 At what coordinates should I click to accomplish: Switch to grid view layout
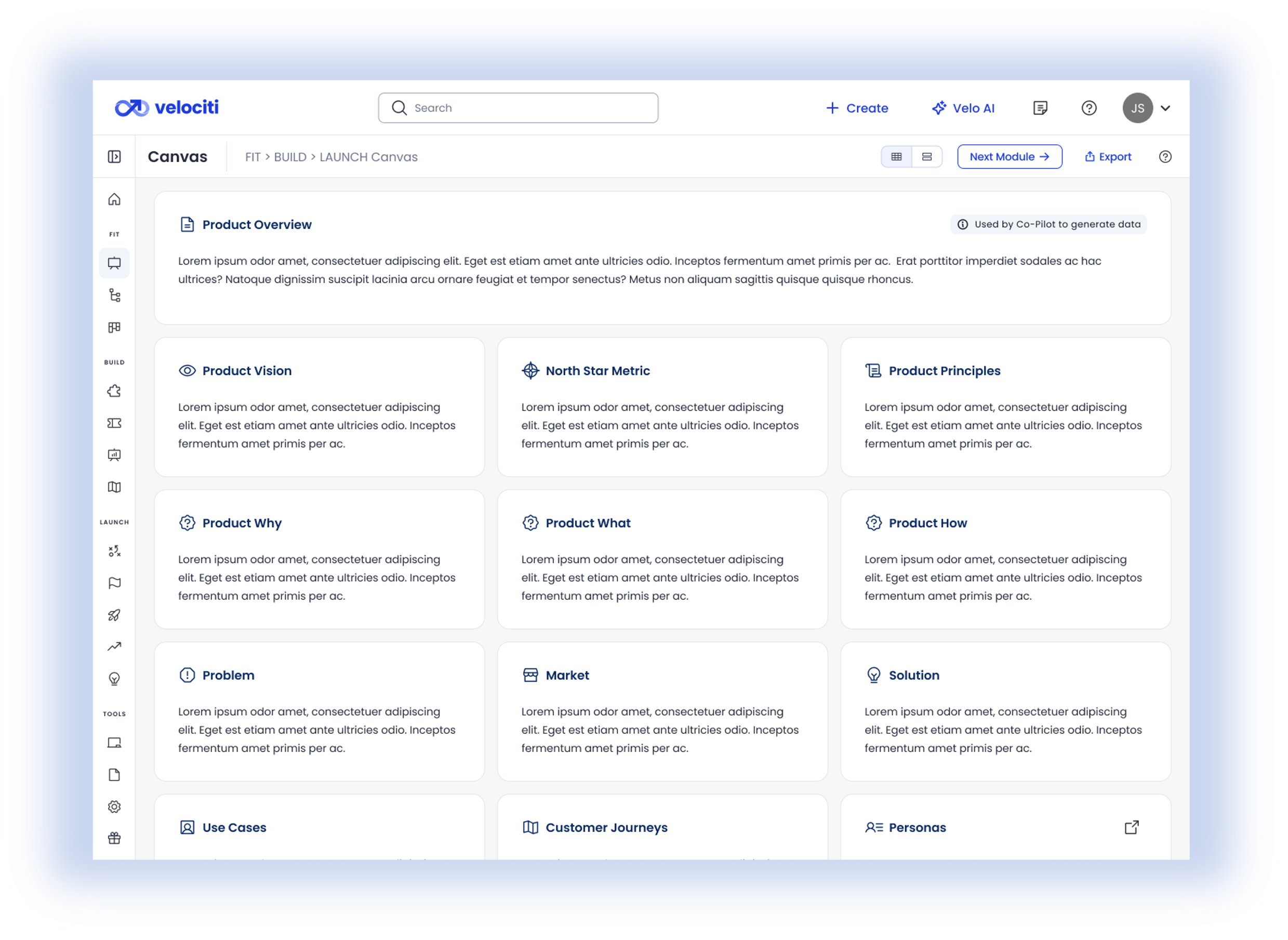(x=896, y=157)
